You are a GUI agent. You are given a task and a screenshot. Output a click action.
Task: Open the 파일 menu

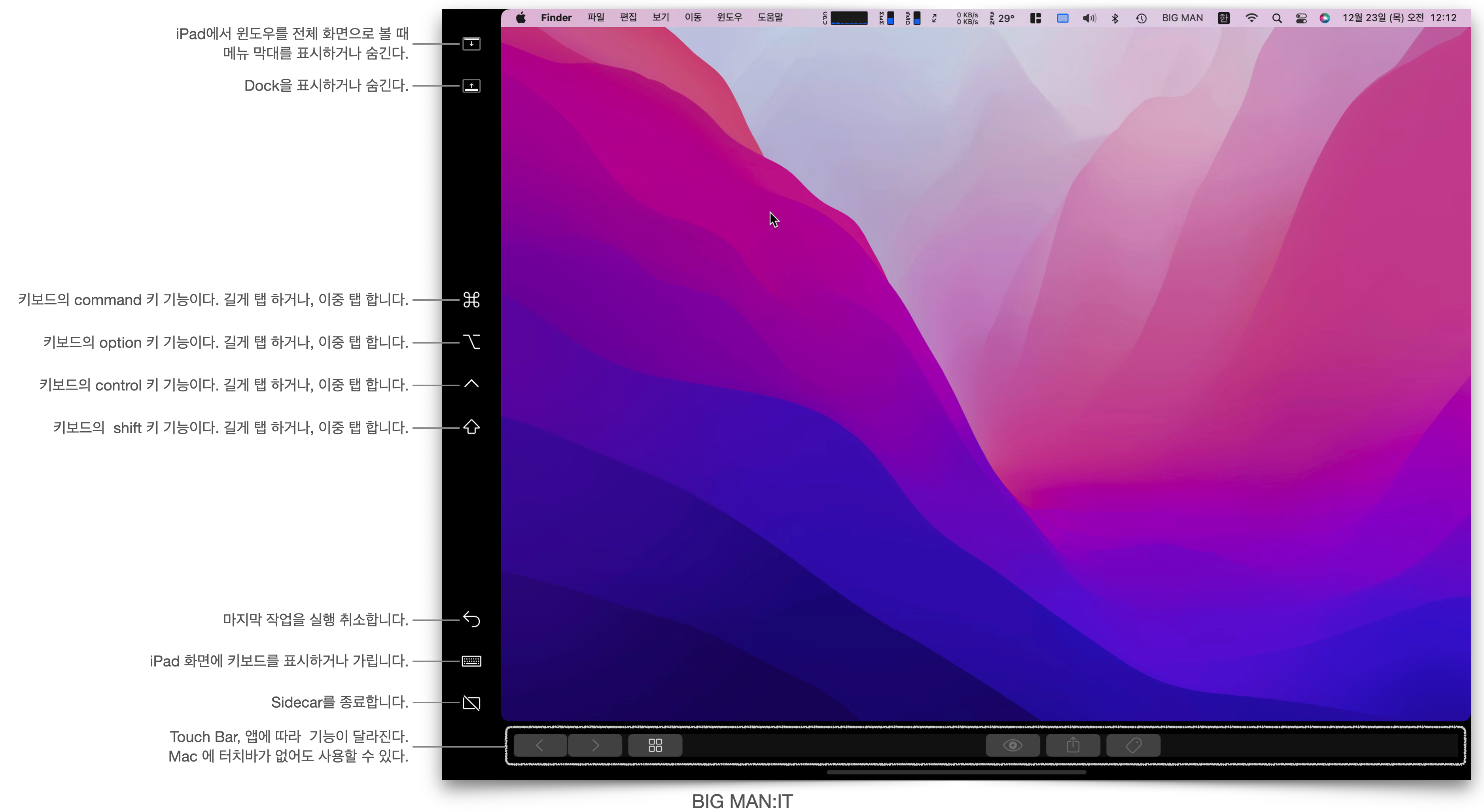596,18
